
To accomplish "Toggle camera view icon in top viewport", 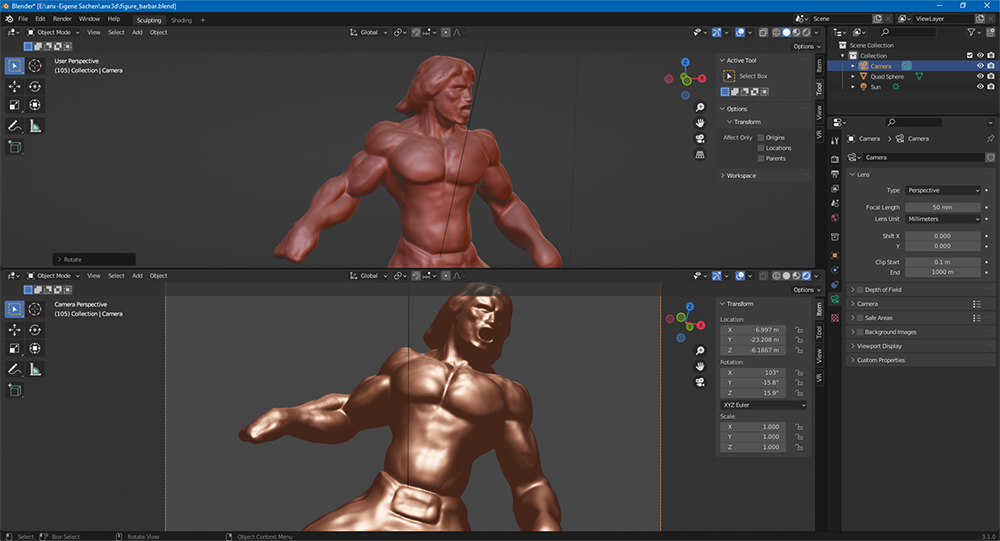I will click(x=701, y=138).
